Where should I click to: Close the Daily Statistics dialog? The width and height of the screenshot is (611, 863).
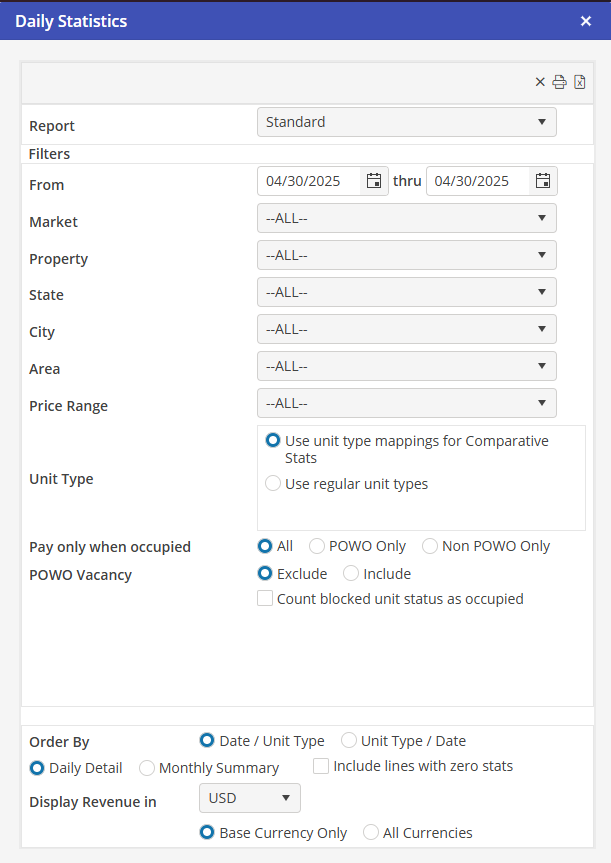coord(586,20)
